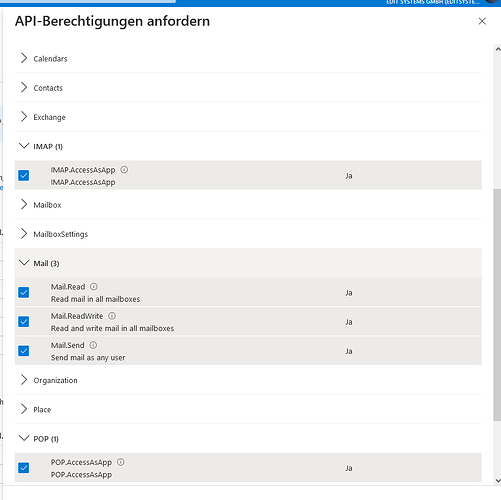The height and width of the screenshot is (500, 501).
Task: Uncheck the POP.AccessAsApp checkbox
Action: [x=24, y=468]
